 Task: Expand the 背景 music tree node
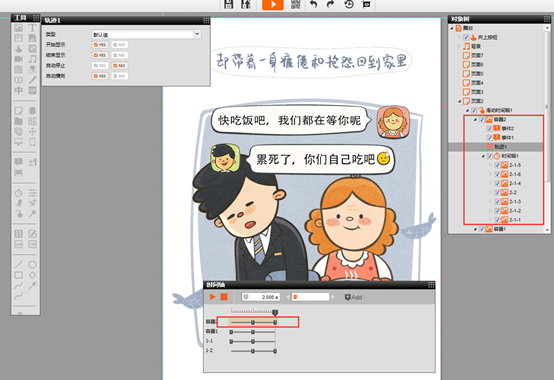(459, 46)
